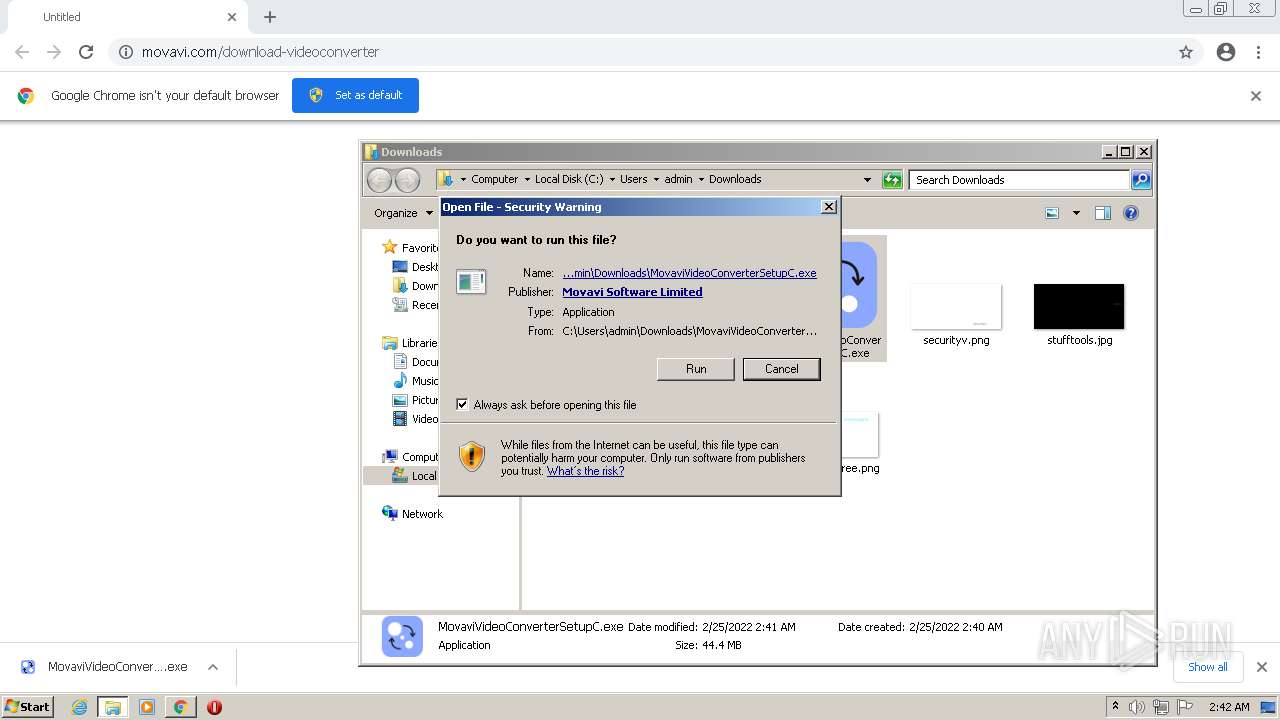Cancel the Open File security warning
This screenshot has width=1280, height=720.
coord(781,369)
